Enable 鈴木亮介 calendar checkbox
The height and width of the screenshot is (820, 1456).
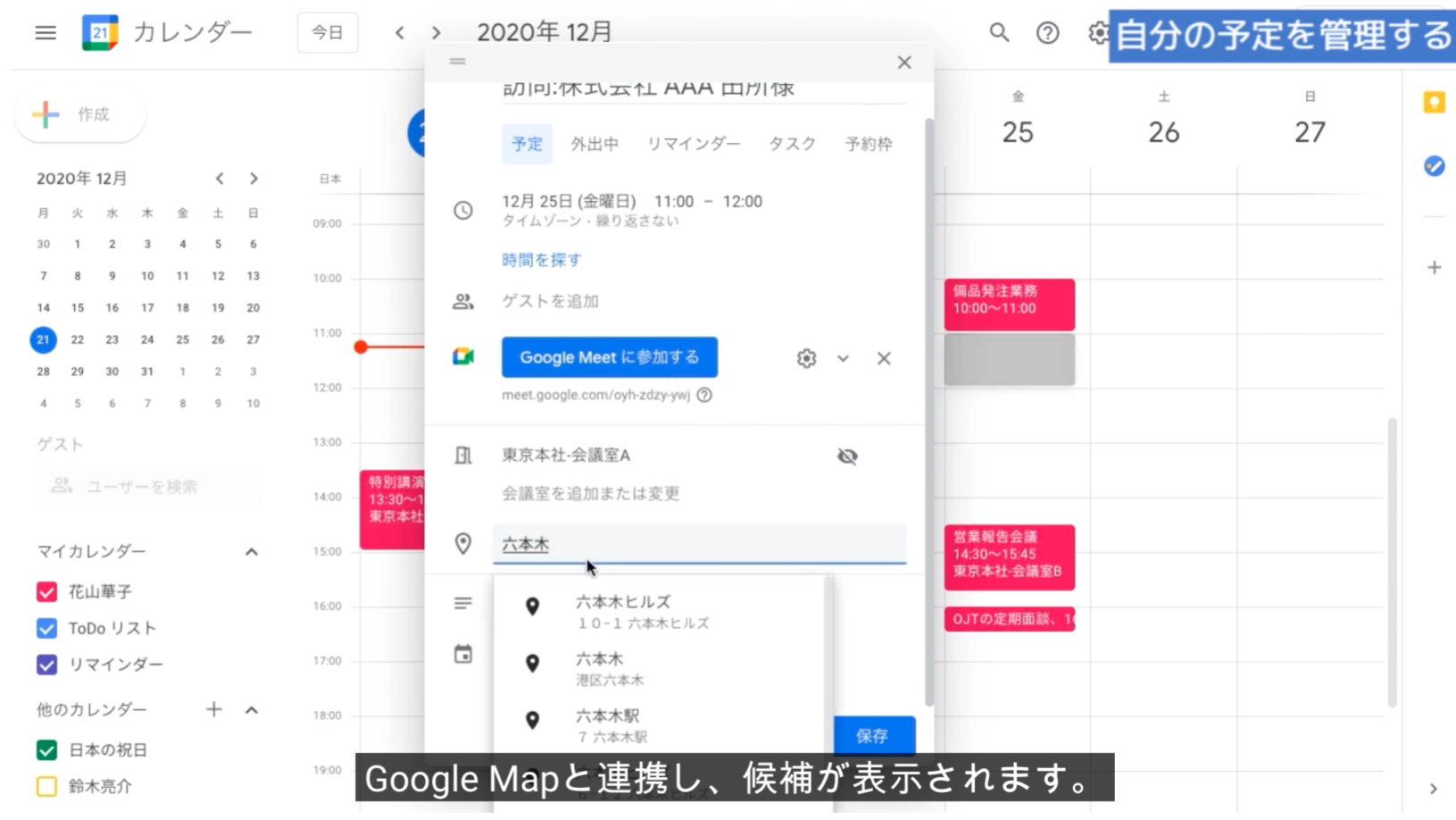[46, 787]
